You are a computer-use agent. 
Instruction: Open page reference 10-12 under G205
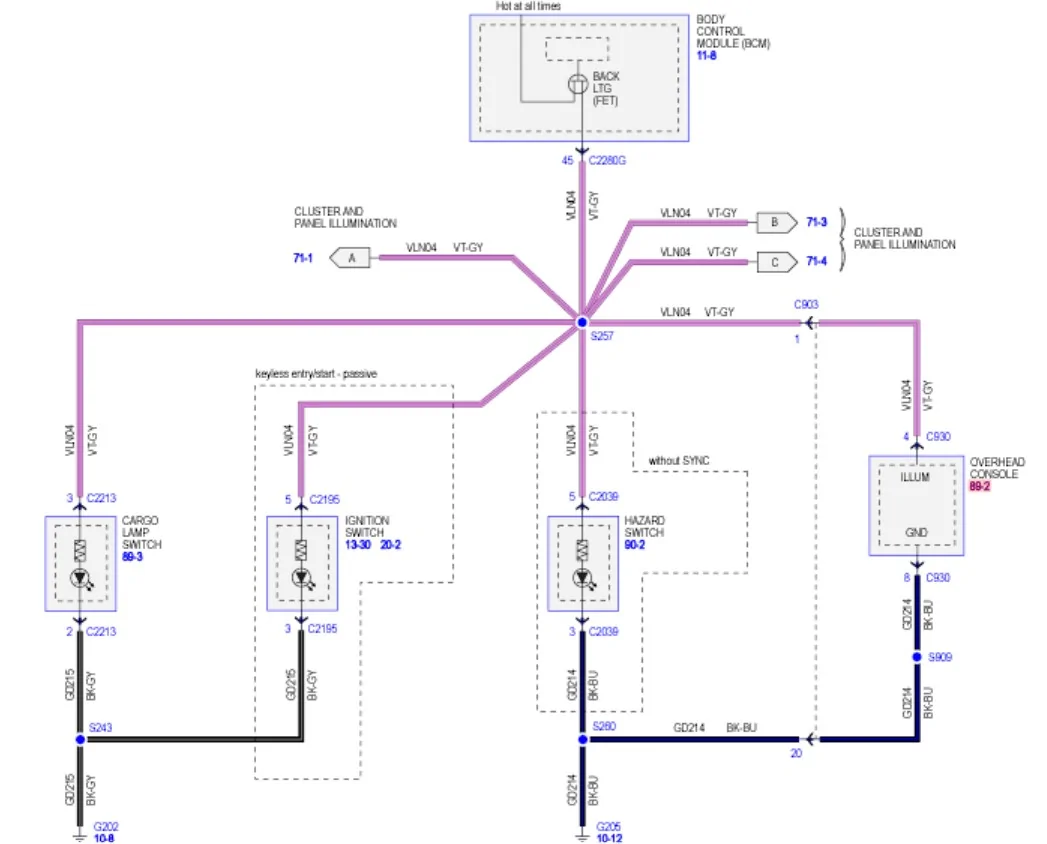coord(609,838)
